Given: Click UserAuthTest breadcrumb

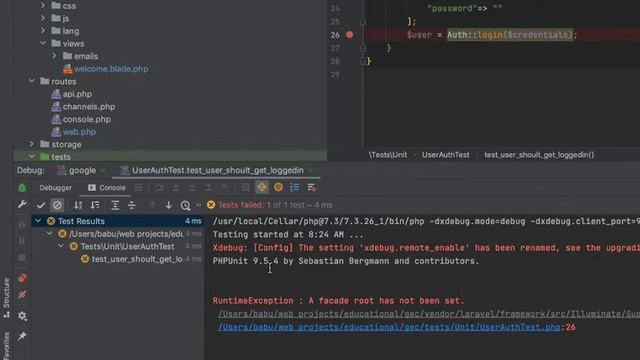Looking at the screenshot, I should pos(446,155).
